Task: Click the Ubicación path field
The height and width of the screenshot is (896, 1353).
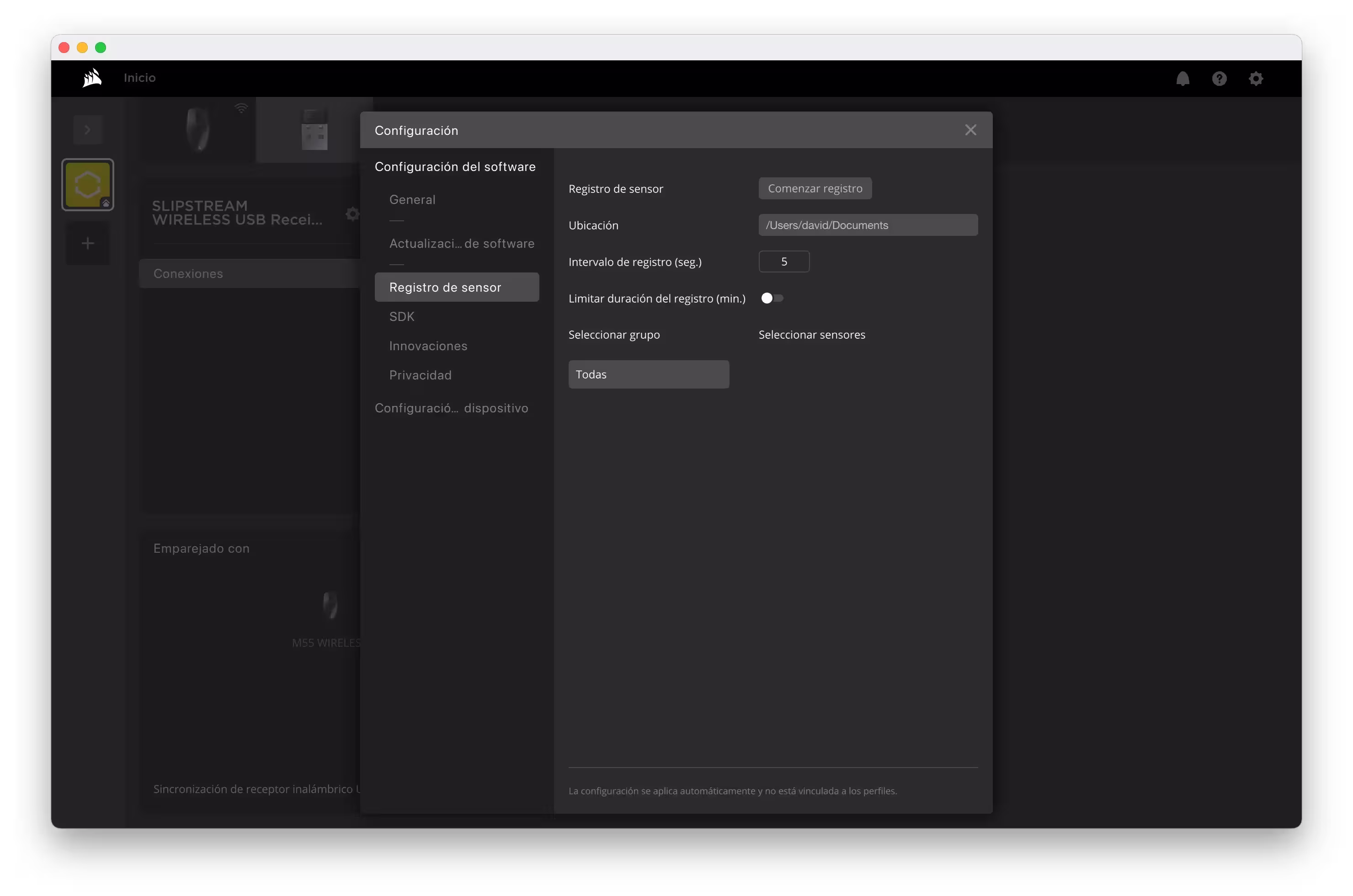Action: (x=868, y=225)
